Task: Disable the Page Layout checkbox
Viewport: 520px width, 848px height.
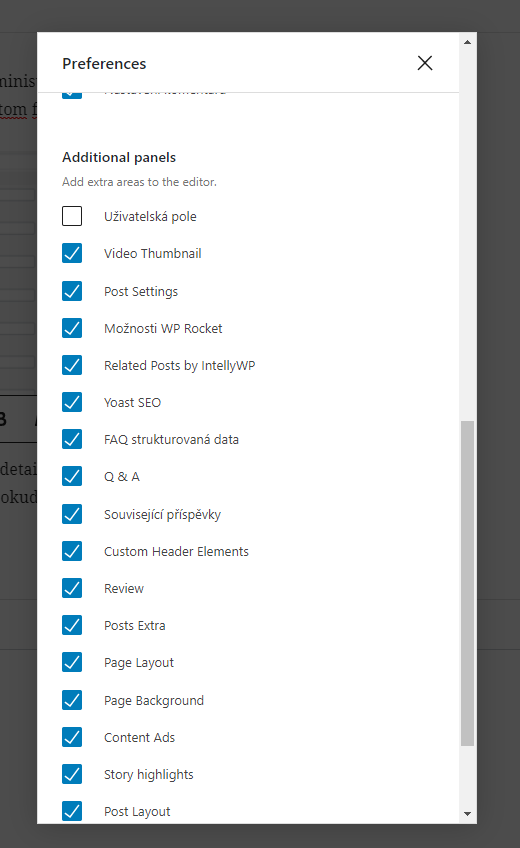Action: 72,662
